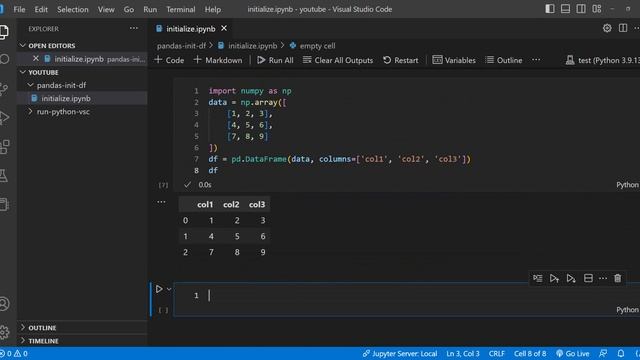Select initialize.ipynb in file tree
Image resolution: width=640 pixels, height=360 pixels.
(82, 98)
